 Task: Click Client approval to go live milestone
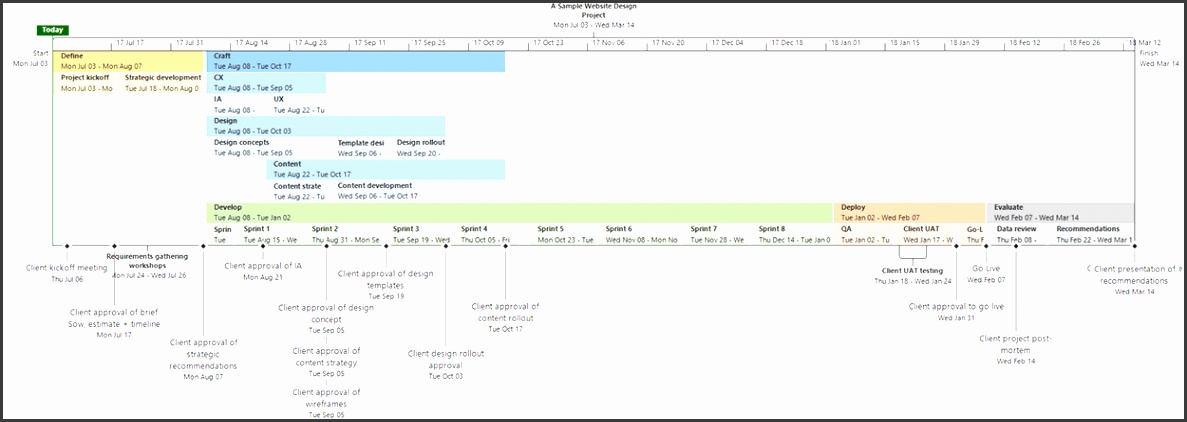click(956, 312)
